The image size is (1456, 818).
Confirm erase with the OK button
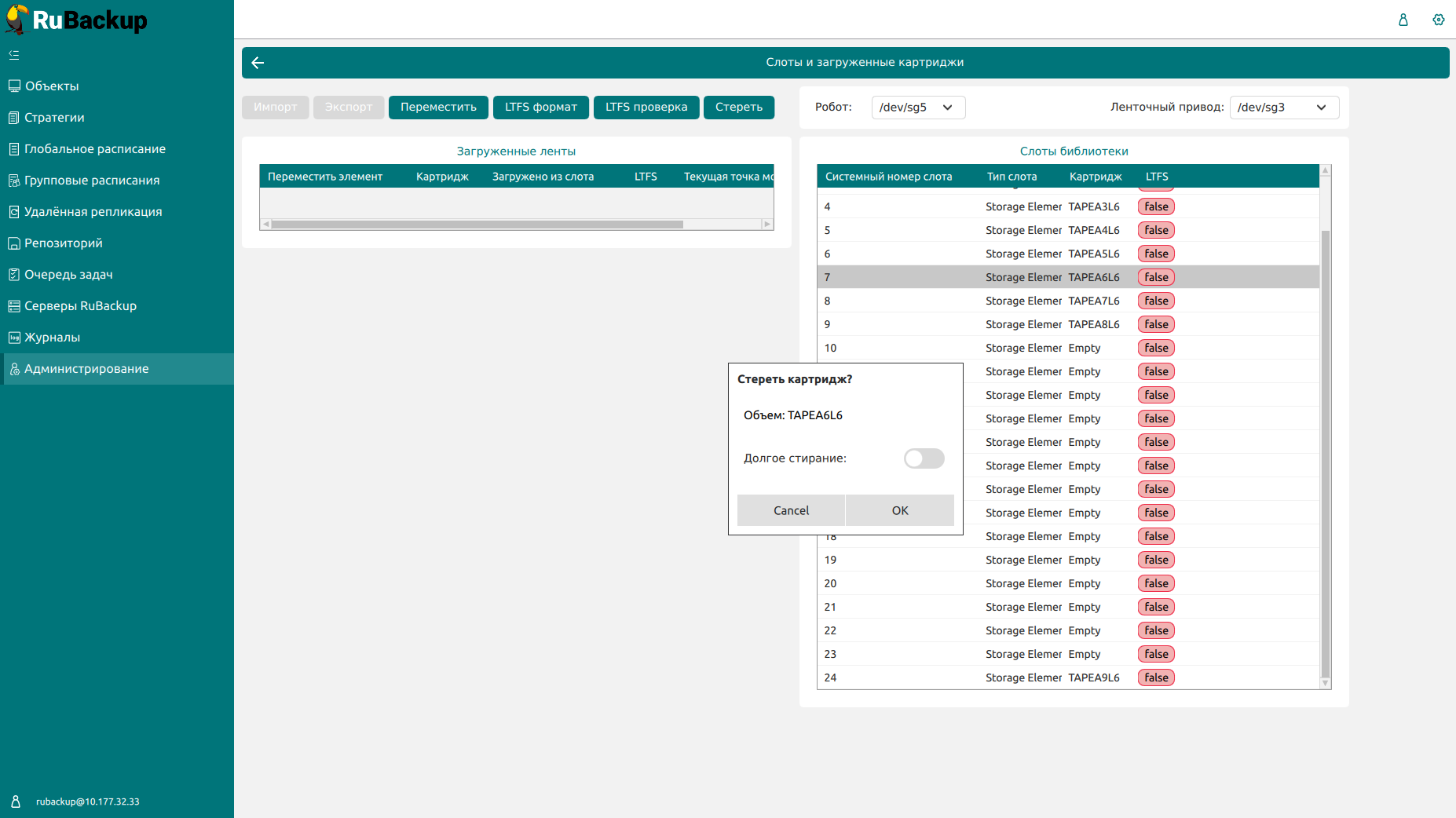click(x=900, y=510)
